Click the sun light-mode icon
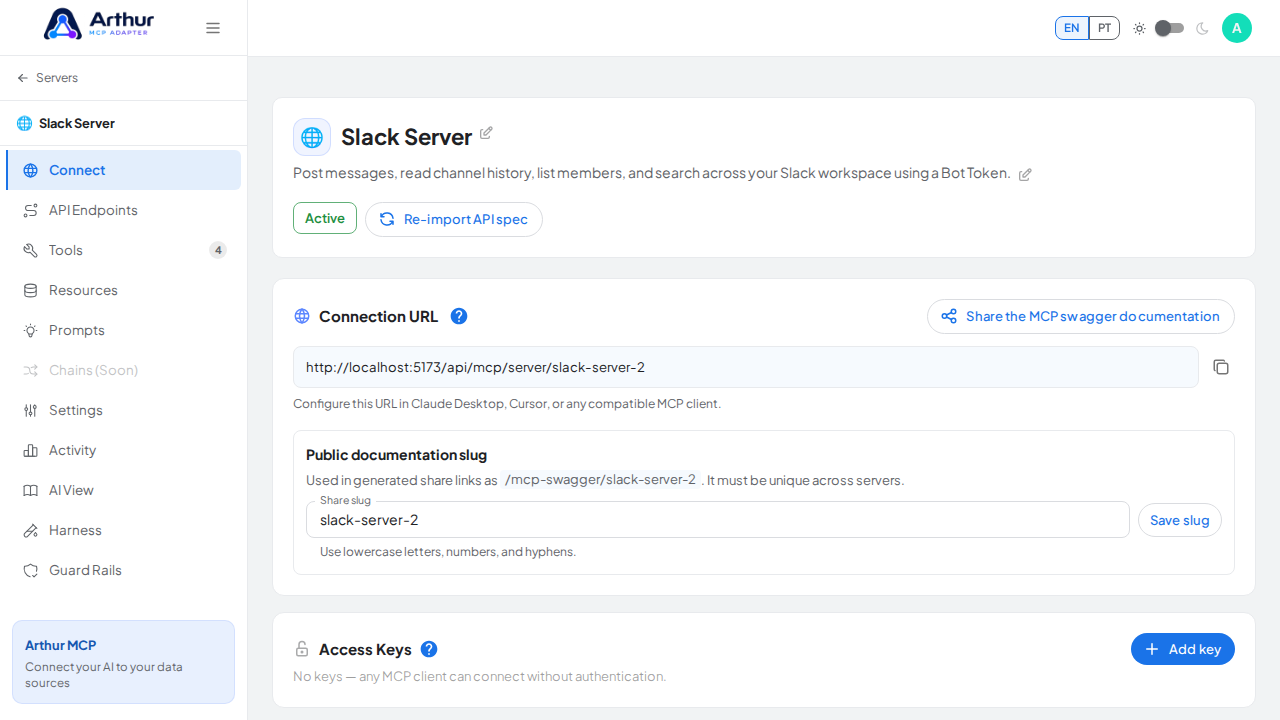 point(1139,28)
